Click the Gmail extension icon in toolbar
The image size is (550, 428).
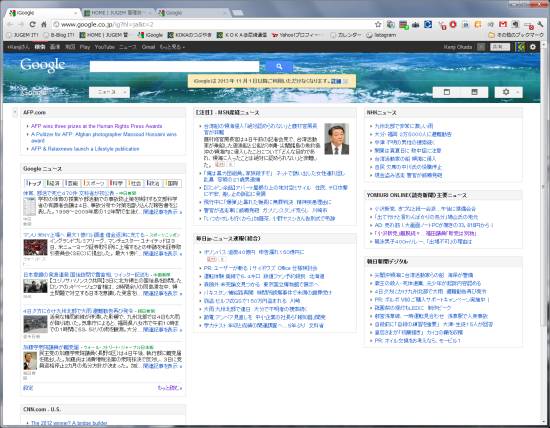point(503,25)
